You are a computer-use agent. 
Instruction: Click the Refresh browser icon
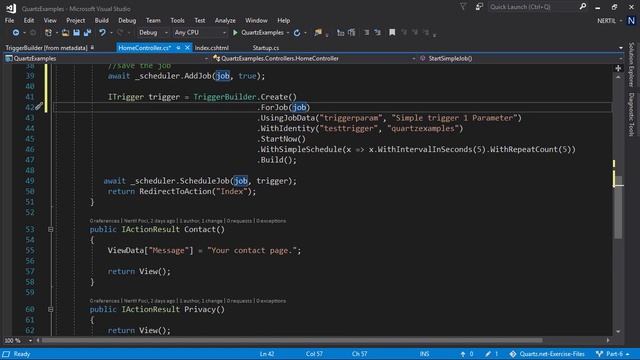[297, 33]
